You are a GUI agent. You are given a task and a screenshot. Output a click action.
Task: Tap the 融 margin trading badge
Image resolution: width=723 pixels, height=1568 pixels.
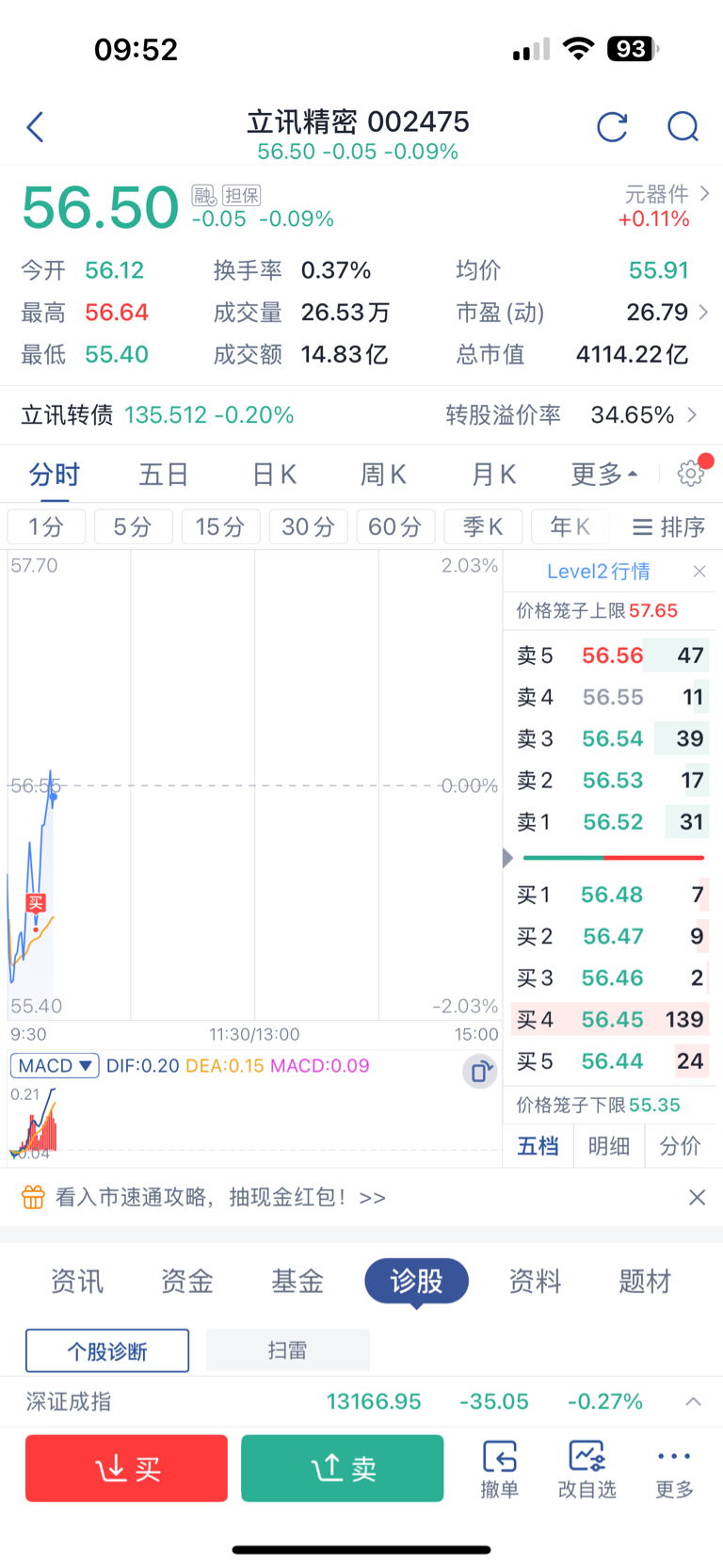[203, 195]
